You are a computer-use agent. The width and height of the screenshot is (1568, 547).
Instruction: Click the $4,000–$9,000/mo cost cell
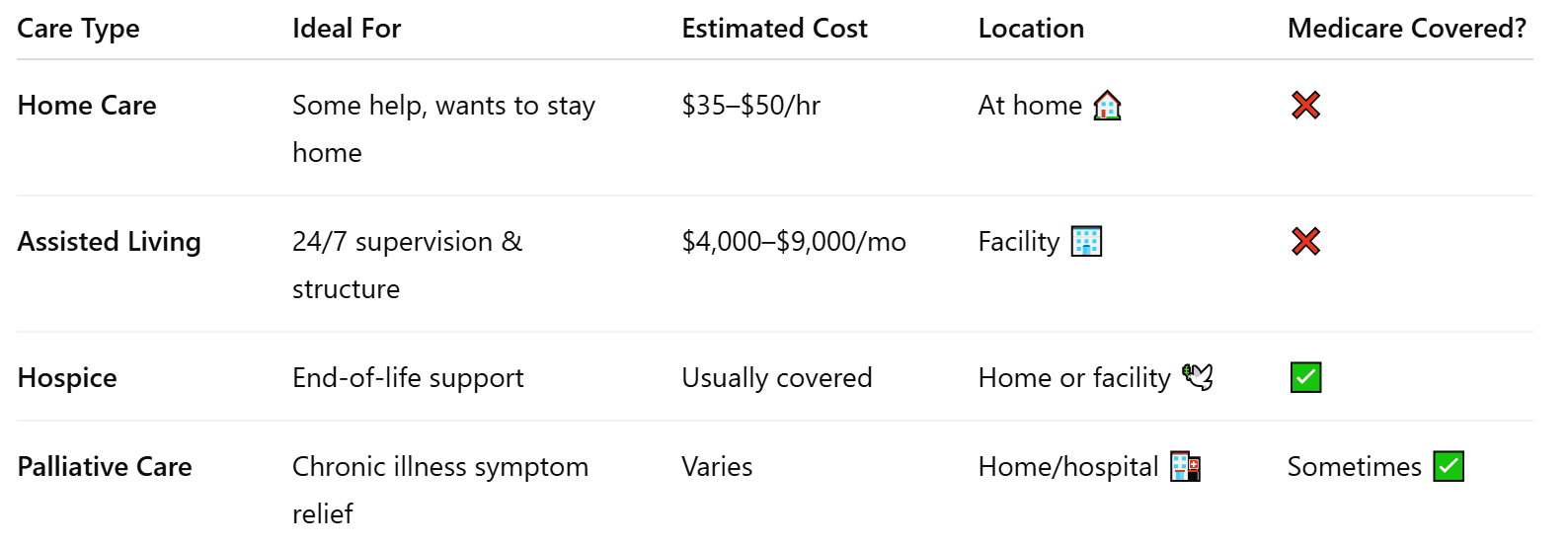(794, 242)
